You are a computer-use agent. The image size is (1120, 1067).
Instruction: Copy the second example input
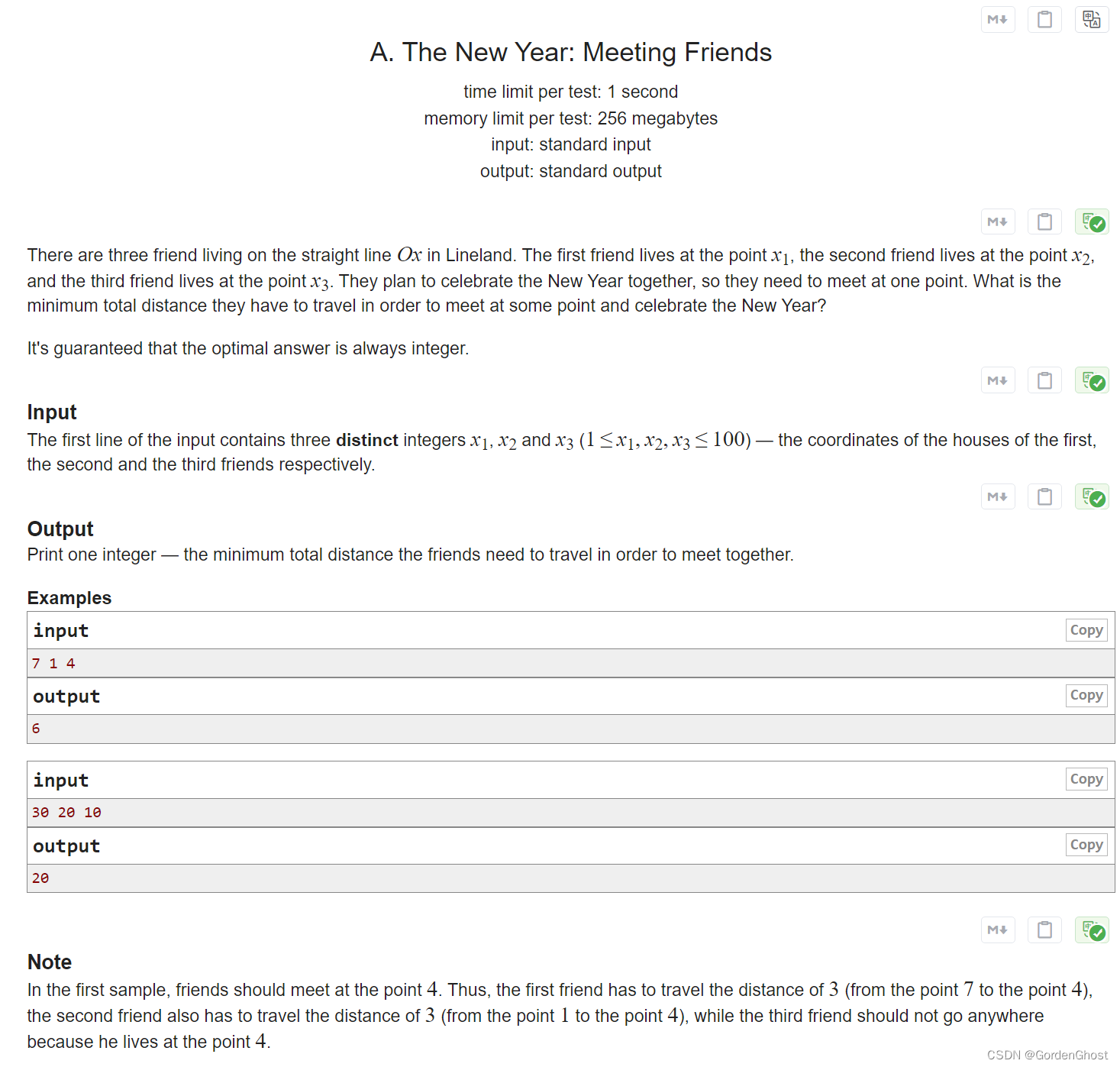click(1086, 778)
